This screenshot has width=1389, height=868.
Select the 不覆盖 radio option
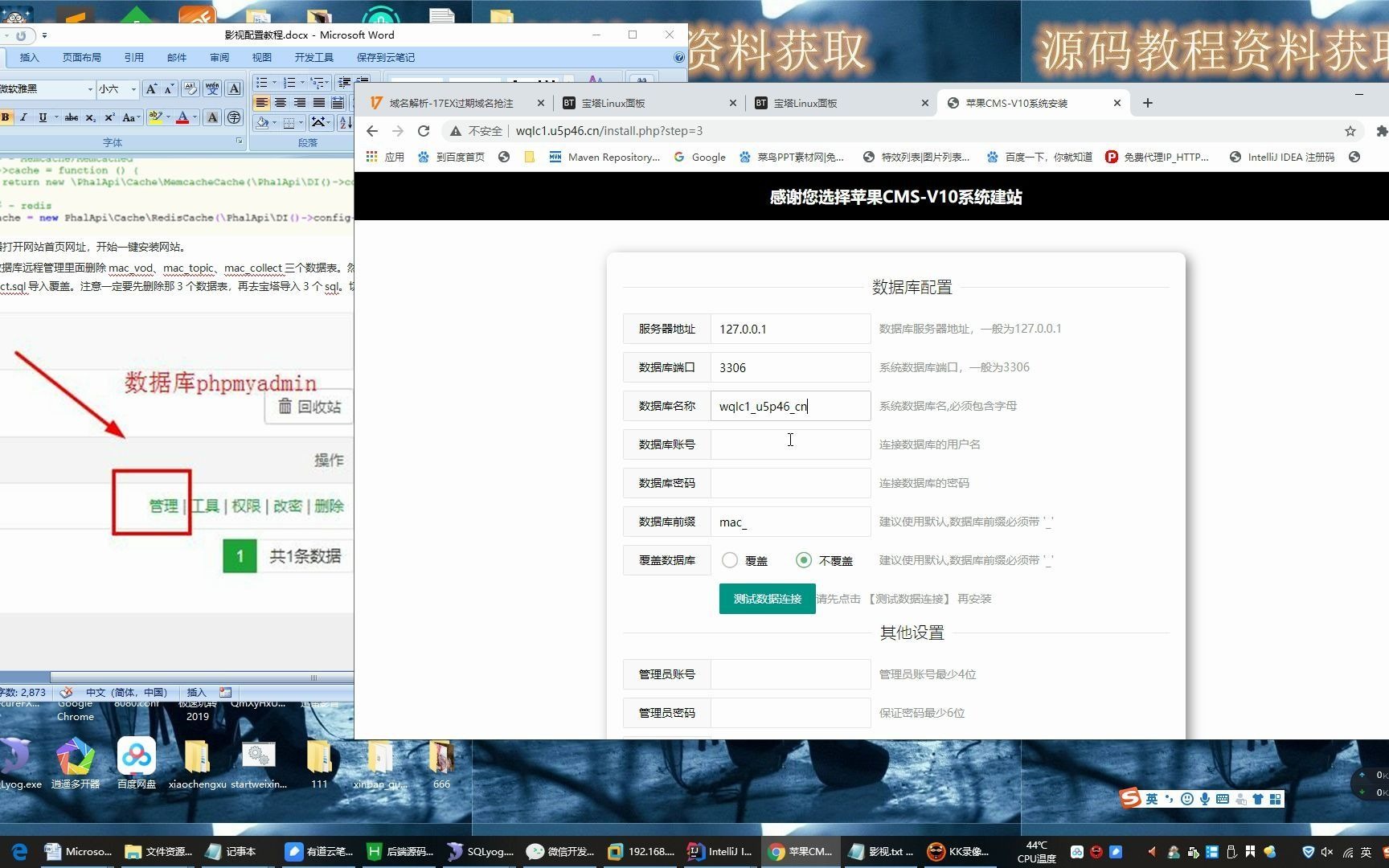[x=803, y=560]
